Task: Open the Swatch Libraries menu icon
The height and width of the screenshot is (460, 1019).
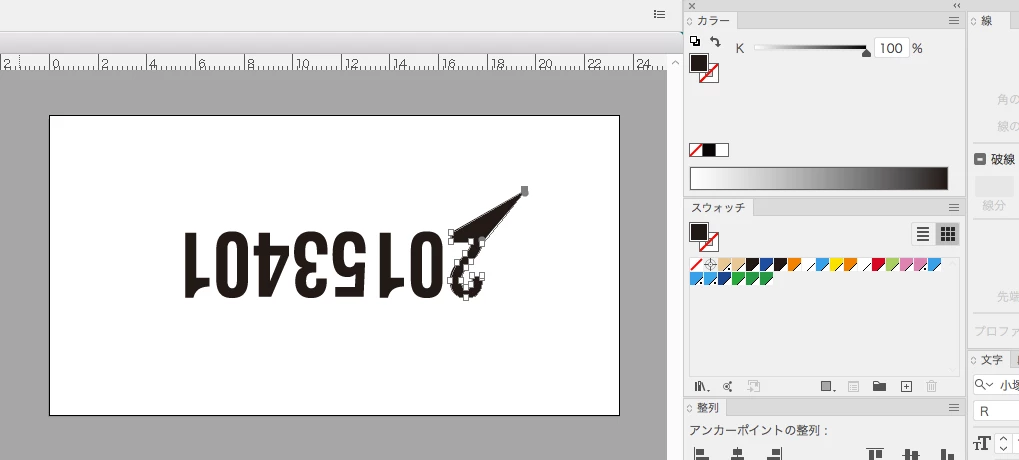Action: pos(701,387)
